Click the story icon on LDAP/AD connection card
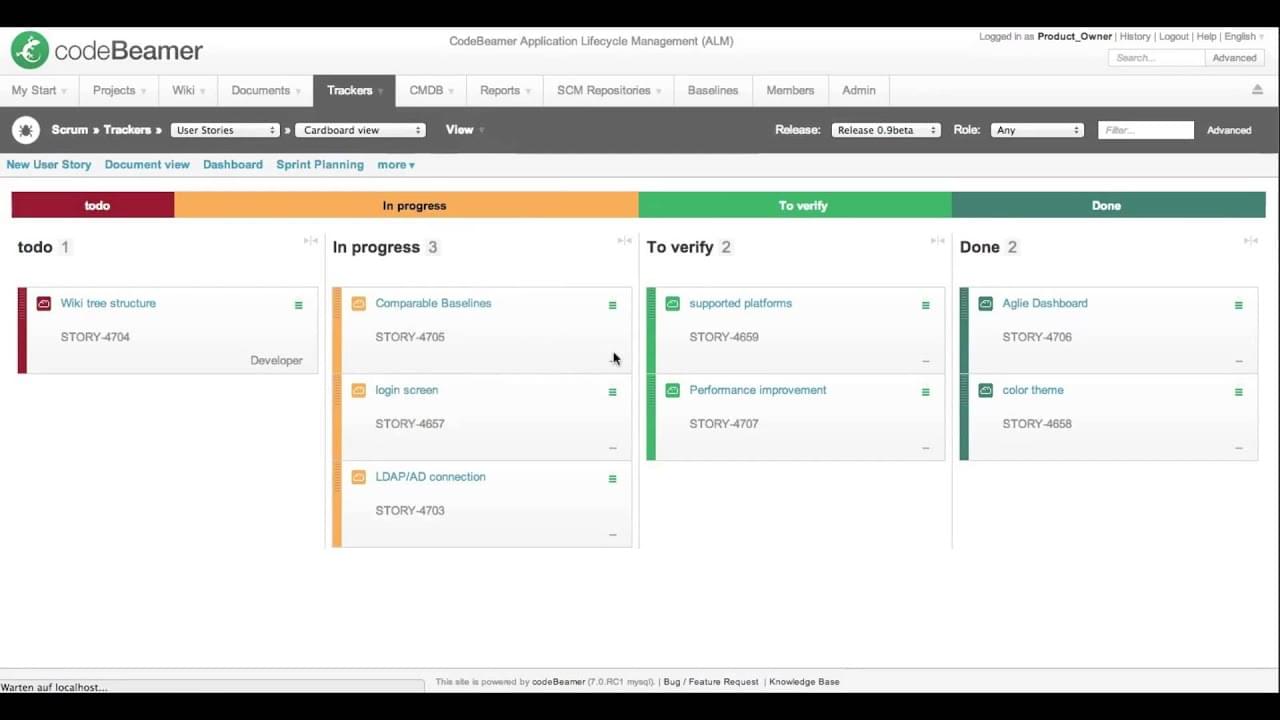This screenshot has height=720, width=1280. [359, 478]
